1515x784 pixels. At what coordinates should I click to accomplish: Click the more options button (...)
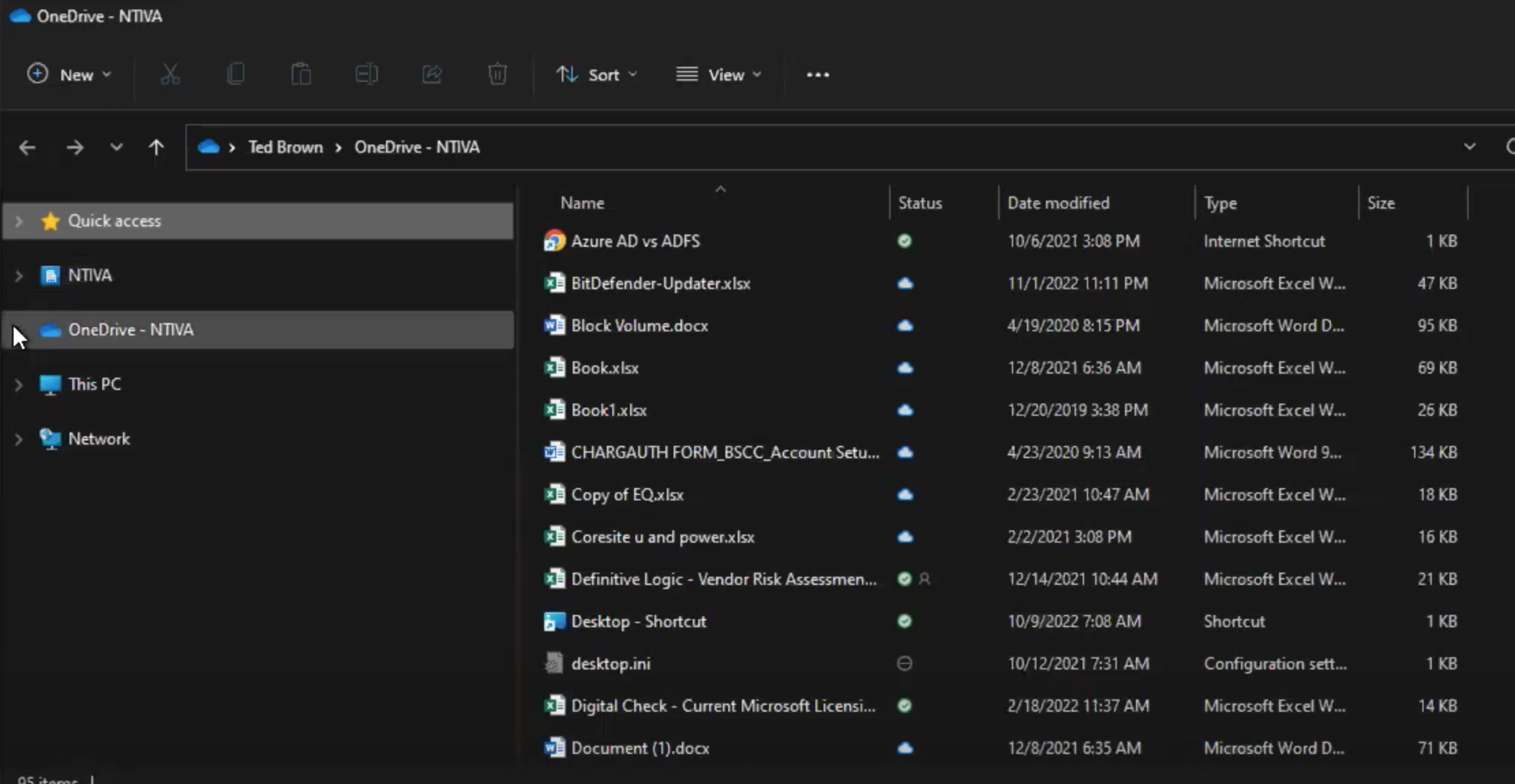817,74
